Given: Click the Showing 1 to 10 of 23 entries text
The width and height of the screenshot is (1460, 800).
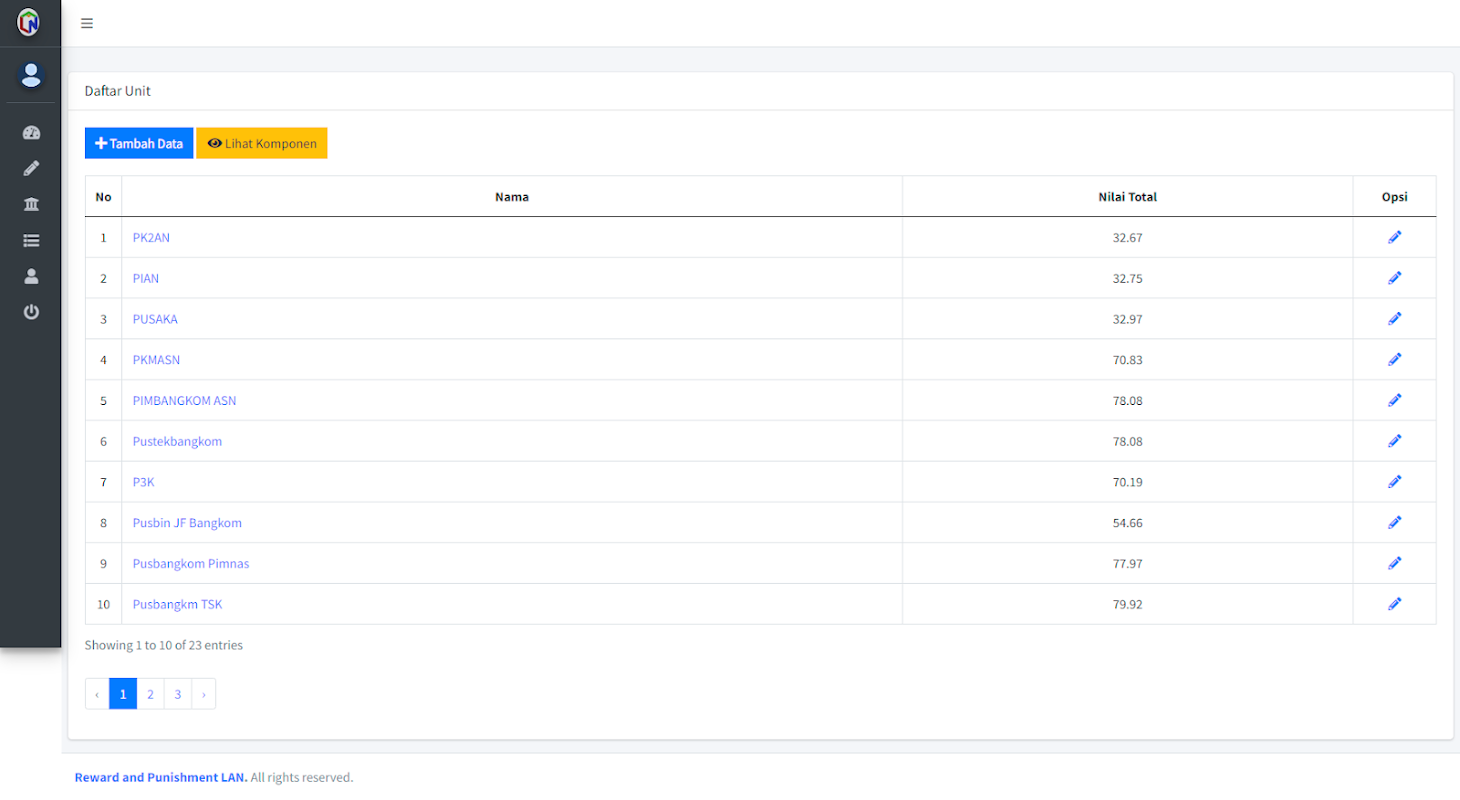Looking at the screenshot, I should point(164,645).
